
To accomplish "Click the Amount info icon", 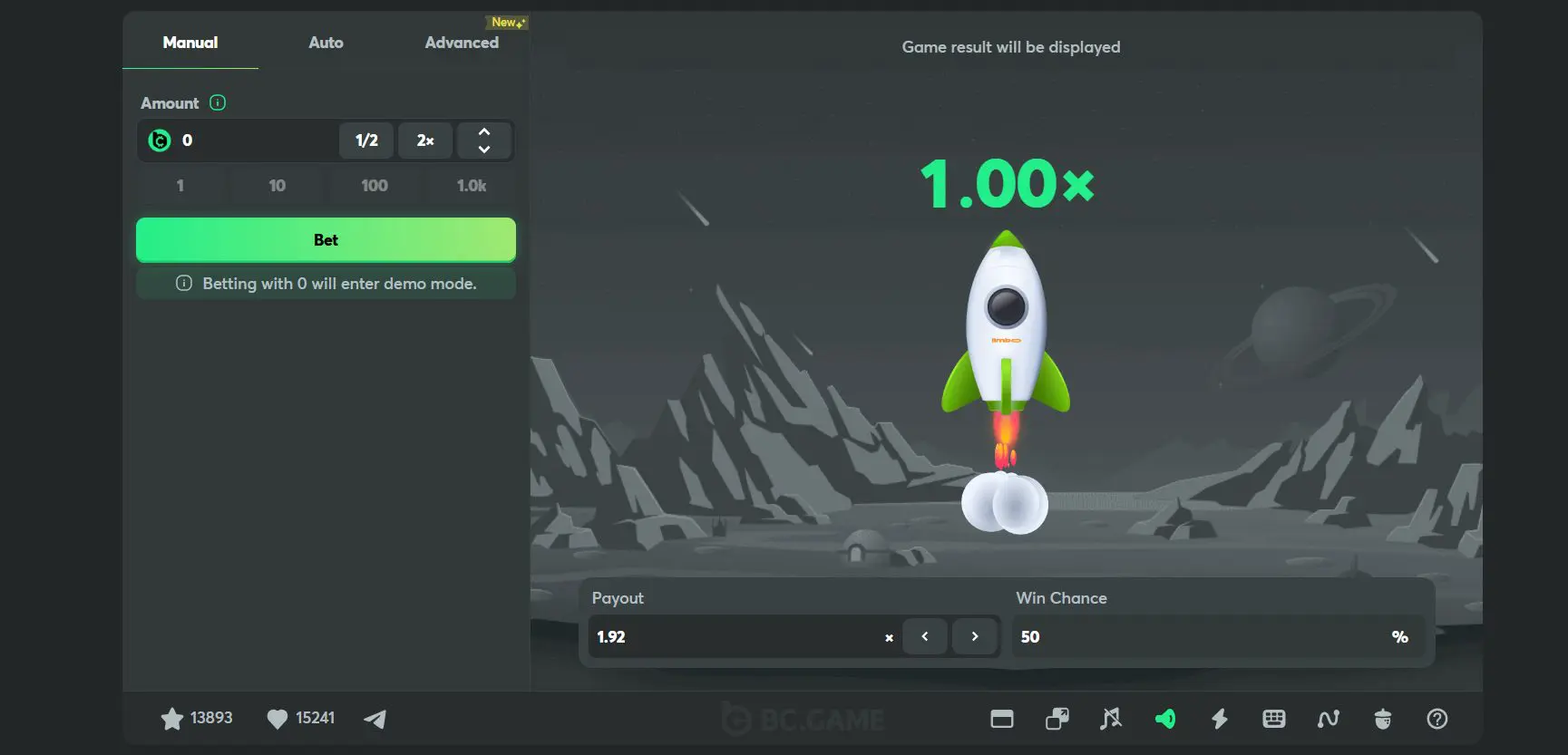I will [x=218, y=102].
